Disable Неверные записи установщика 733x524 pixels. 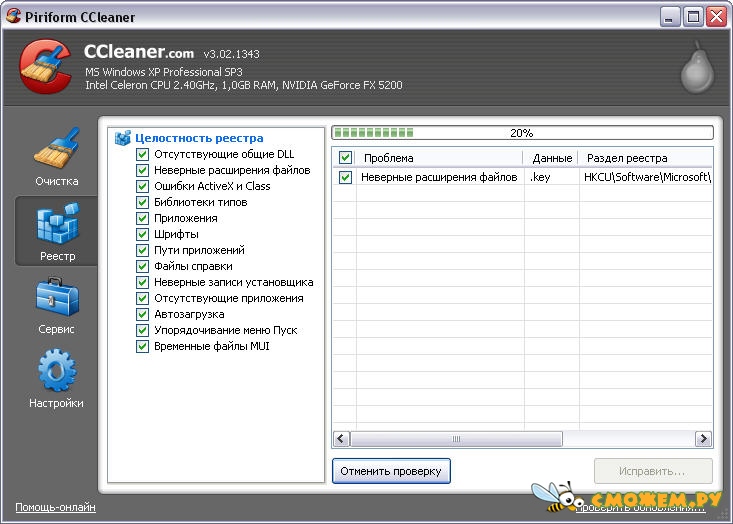(x=143, y=282)
